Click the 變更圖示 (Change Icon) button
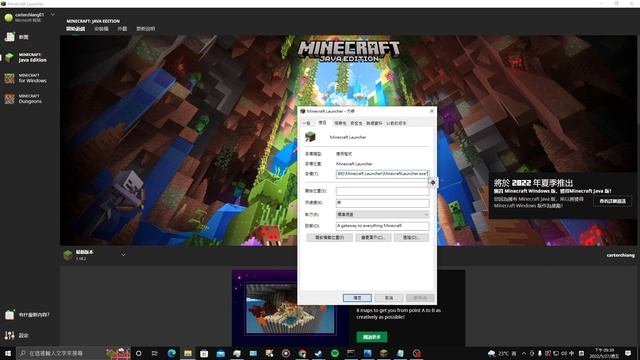 [x=373, y=238]
